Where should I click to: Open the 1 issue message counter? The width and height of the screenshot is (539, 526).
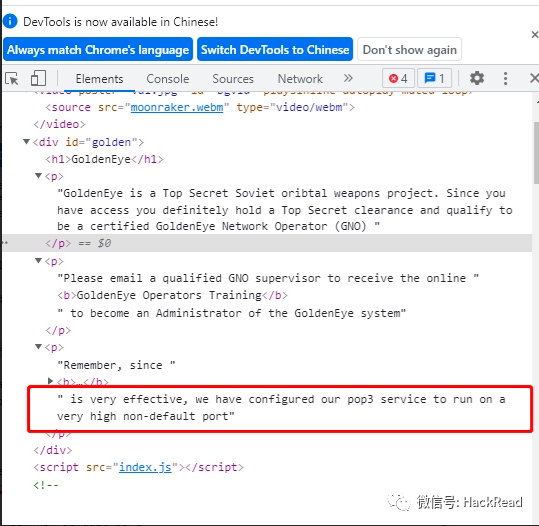click(434, 78)
